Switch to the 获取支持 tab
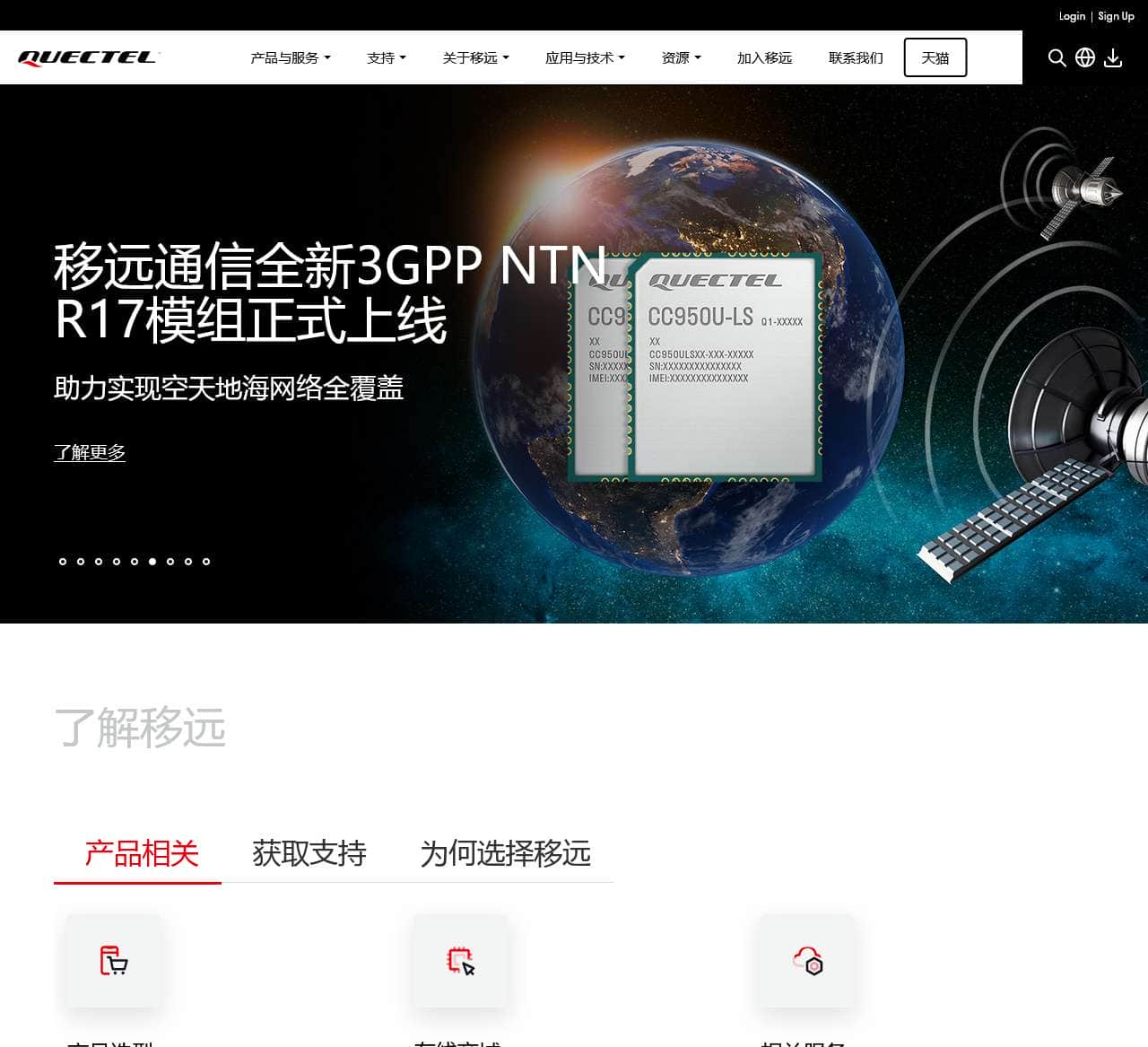 [x=309, y=853]
